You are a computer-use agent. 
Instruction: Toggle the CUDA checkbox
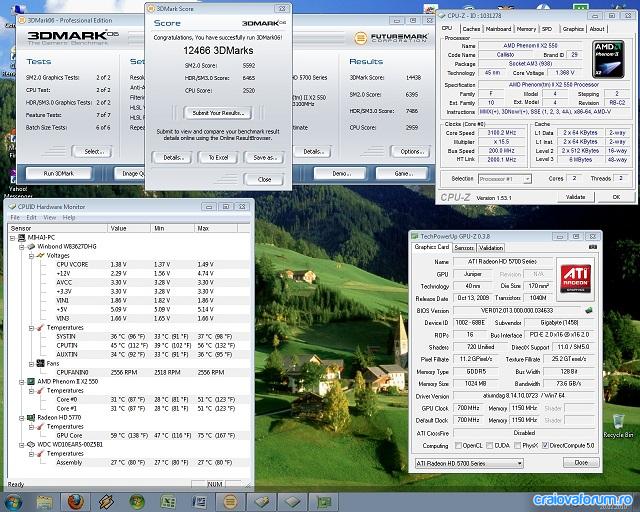pos(489,445)
